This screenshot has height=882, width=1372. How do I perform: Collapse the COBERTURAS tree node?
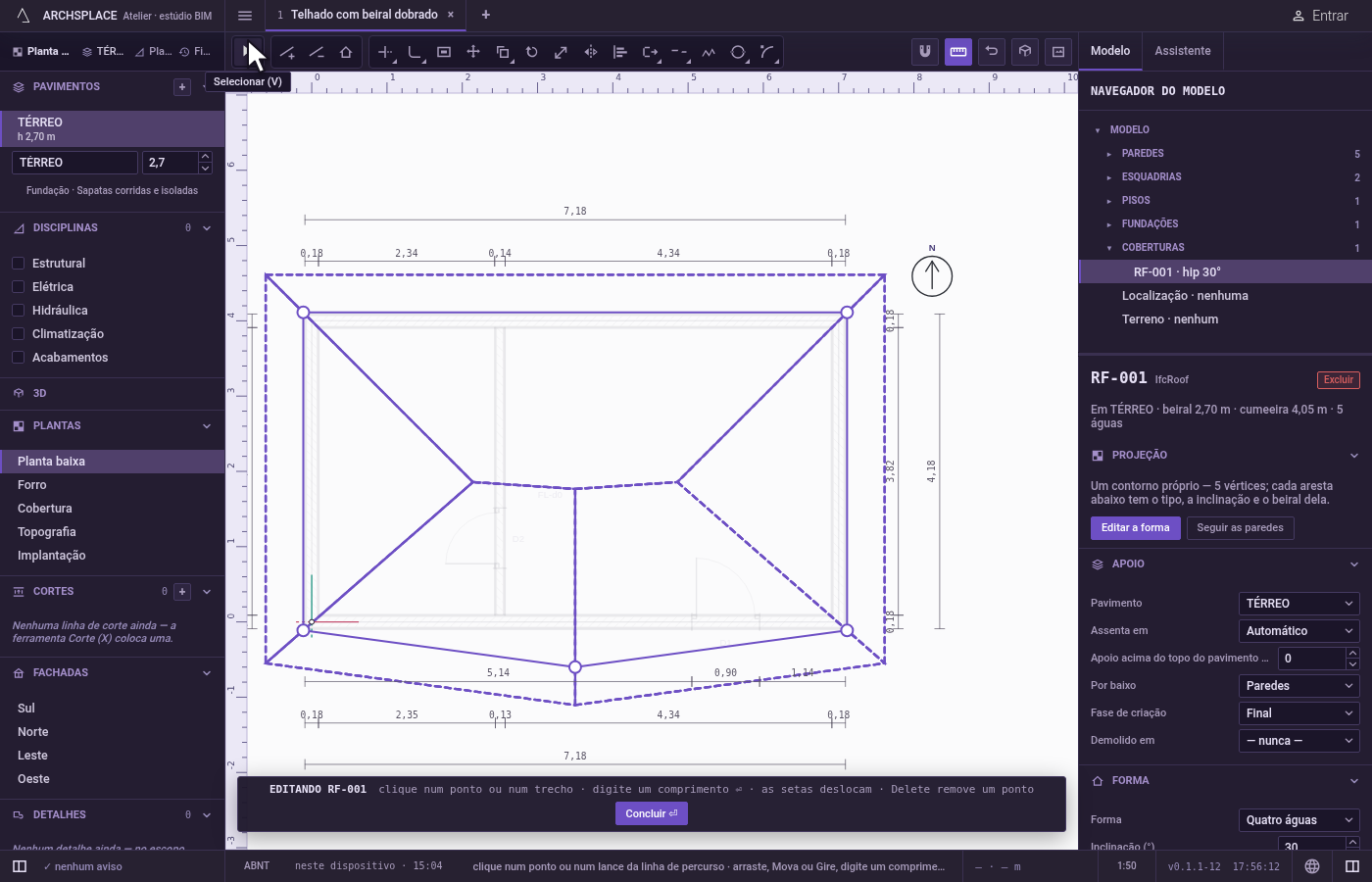[x=1109, y=248]
